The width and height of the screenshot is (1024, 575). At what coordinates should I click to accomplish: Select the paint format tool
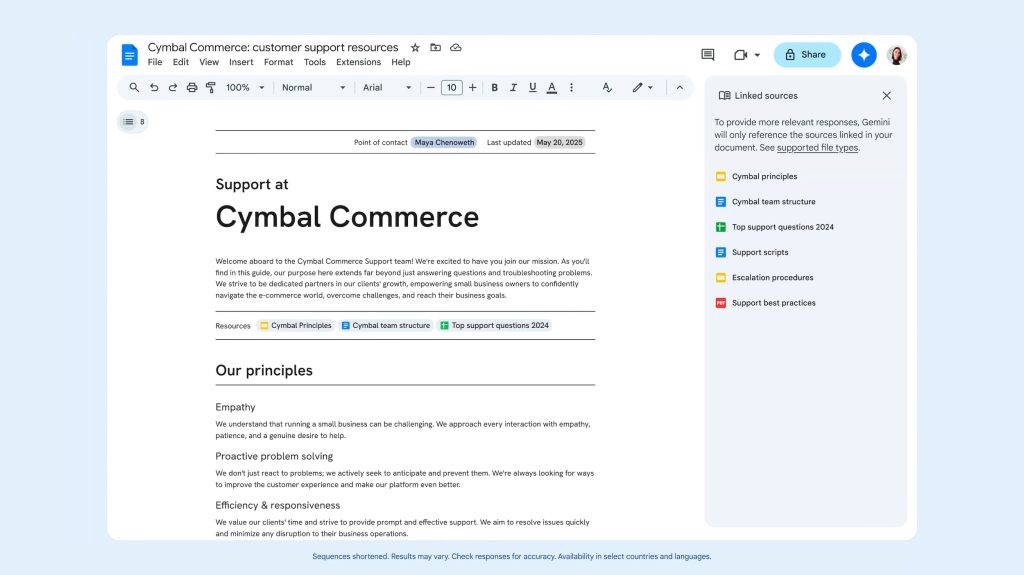click(211, 88)
